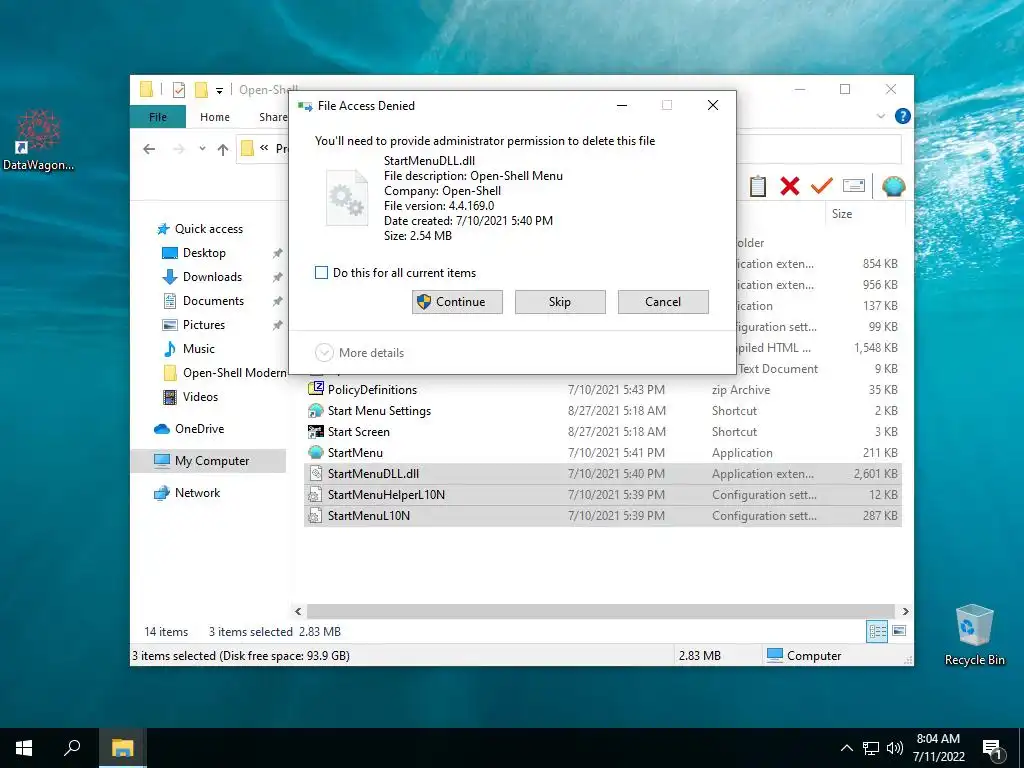Select PolicyDefinitions zip file icon
This screenshot has width=1024, height=768.
point(316,389)
